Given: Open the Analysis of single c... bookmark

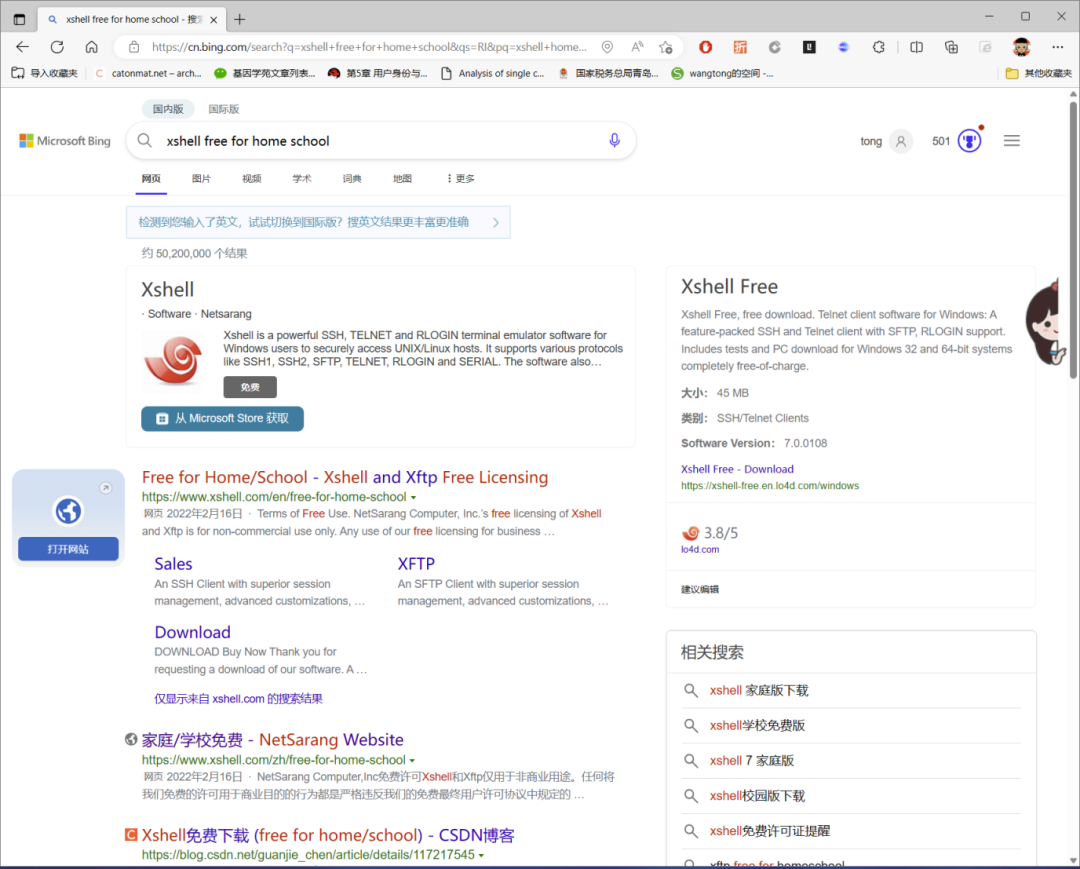Looking at the screenshot, I should pos(492,73).
